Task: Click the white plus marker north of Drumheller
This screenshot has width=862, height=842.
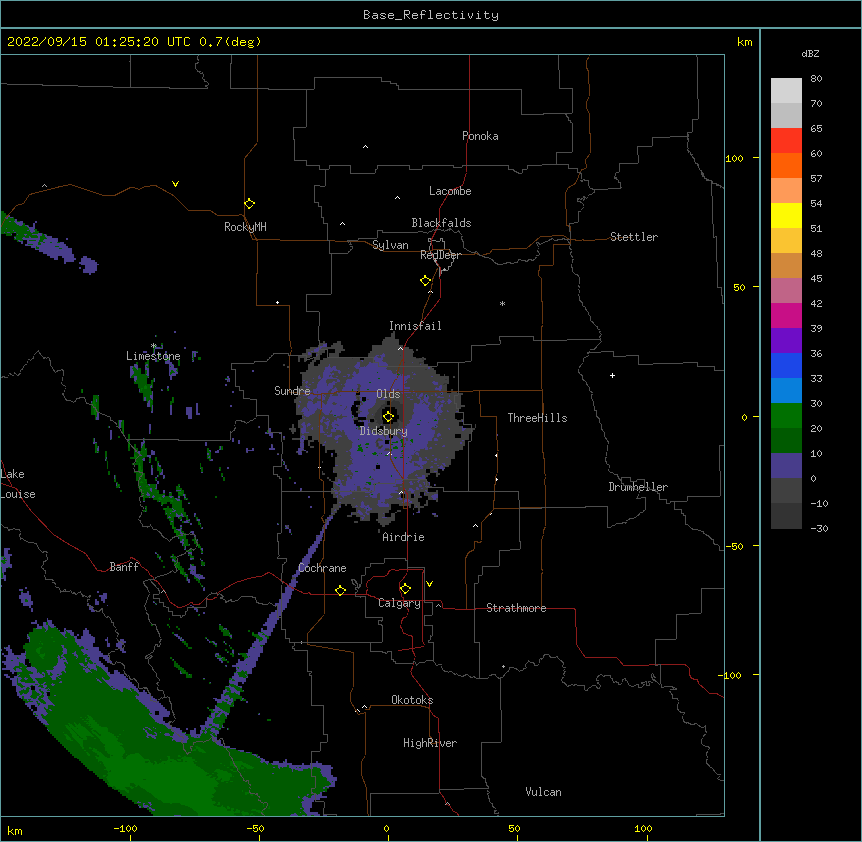Action: coord(612,375)
